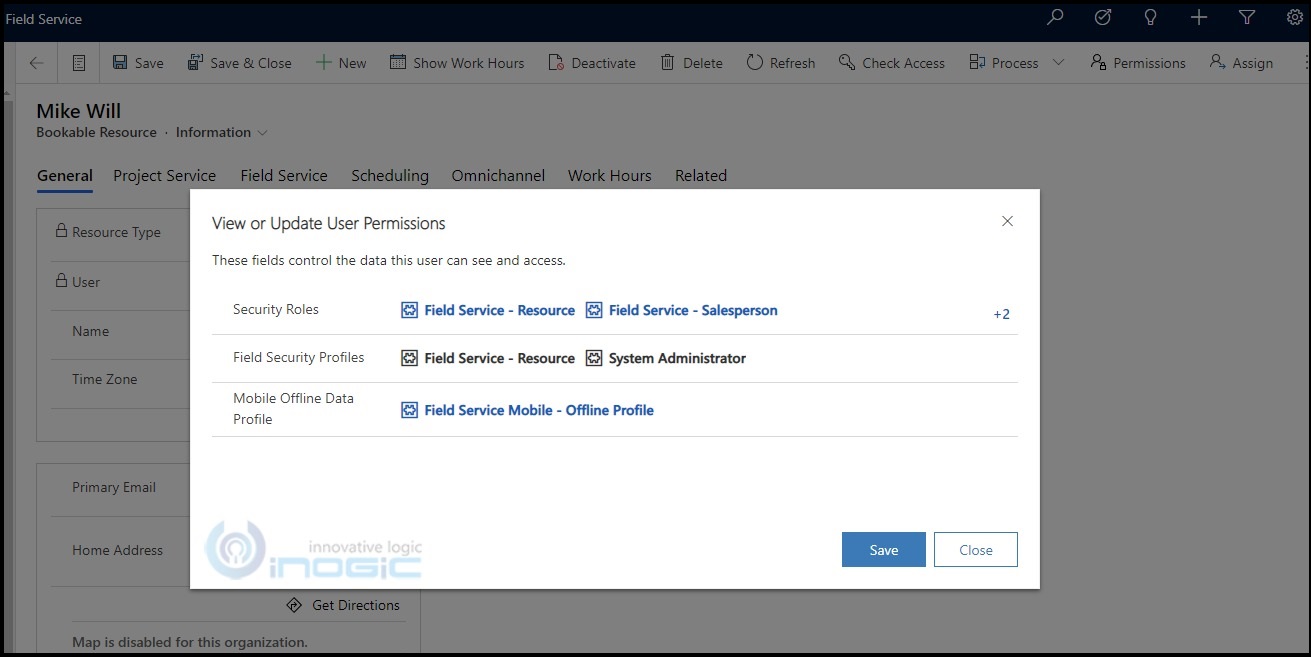1311x657 pixels.
Task: Close the User Permissions dialog with X
Action: coord(1007,221)
